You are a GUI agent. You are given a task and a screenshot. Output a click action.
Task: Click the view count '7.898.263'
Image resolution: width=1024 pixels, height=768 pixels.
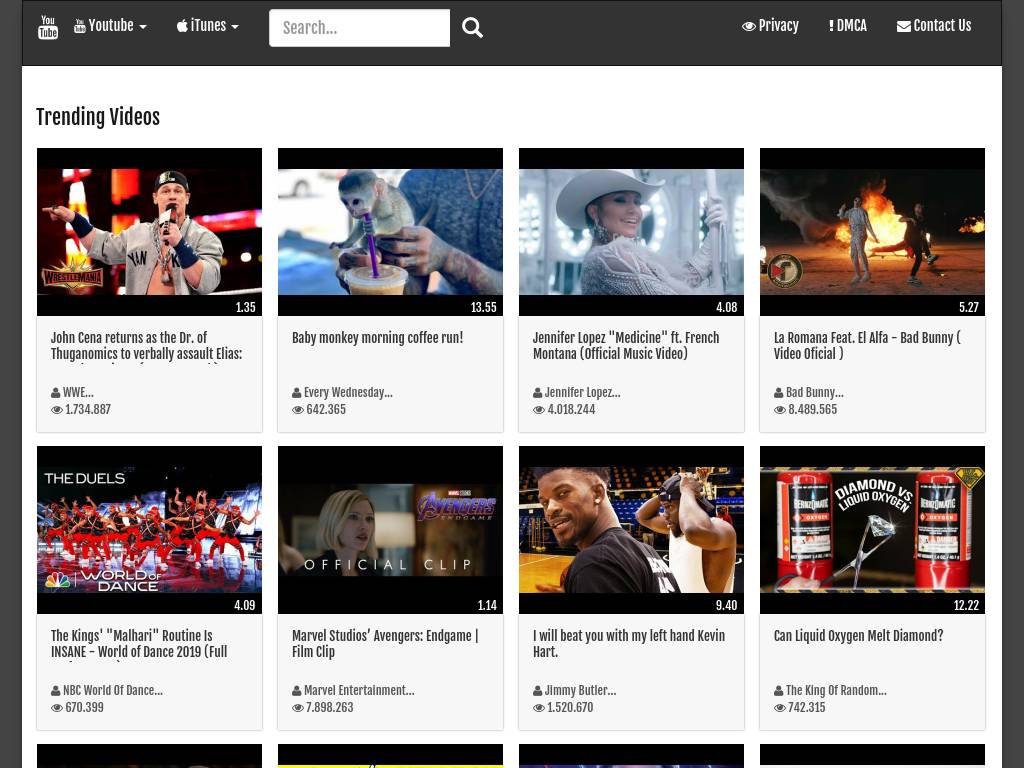coord(330,707)
